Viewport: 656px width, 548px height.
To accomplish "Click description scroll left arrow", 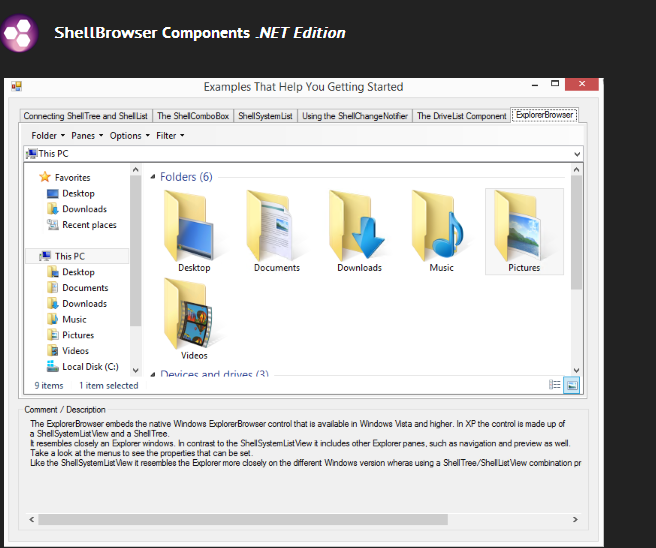I will pos(32,519).
